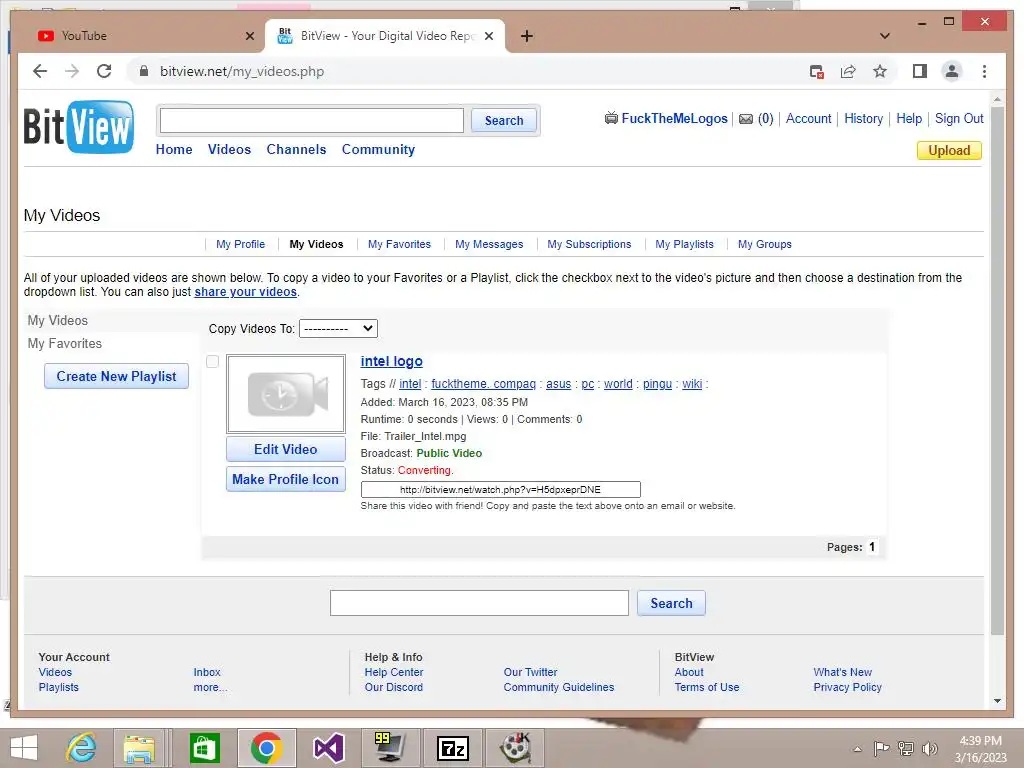Tick the checkbox next to intel logo video
This screenshot has width=1024, height=768.
[212, 361]
